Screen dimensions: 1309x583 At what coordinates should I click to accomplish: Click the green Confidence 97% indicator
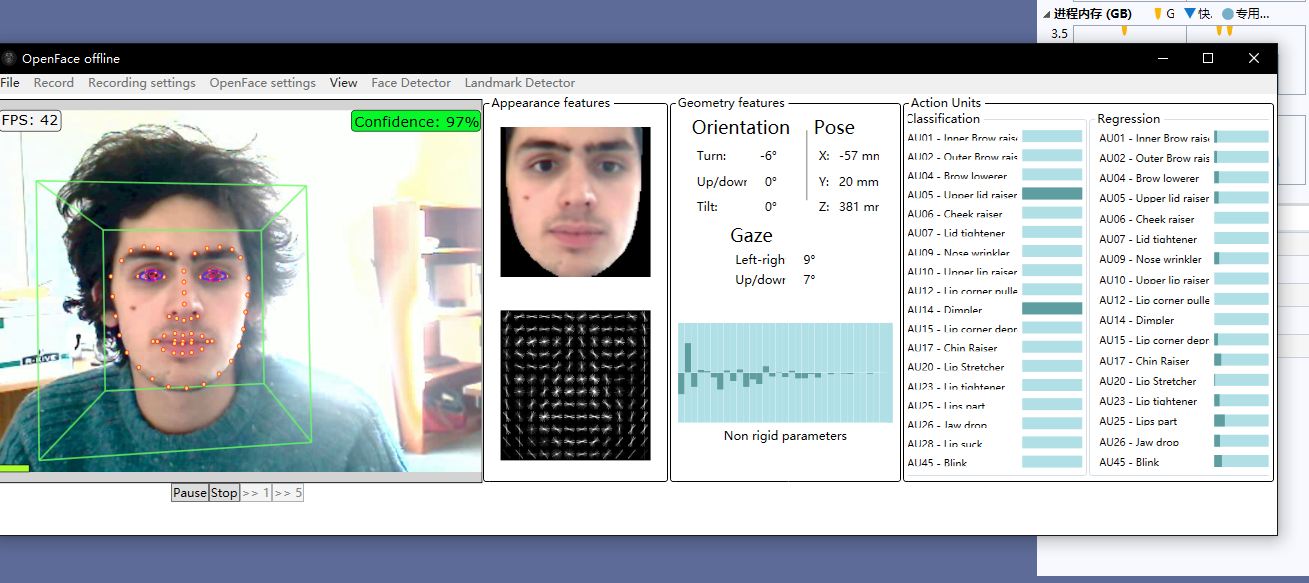[415, 121]
